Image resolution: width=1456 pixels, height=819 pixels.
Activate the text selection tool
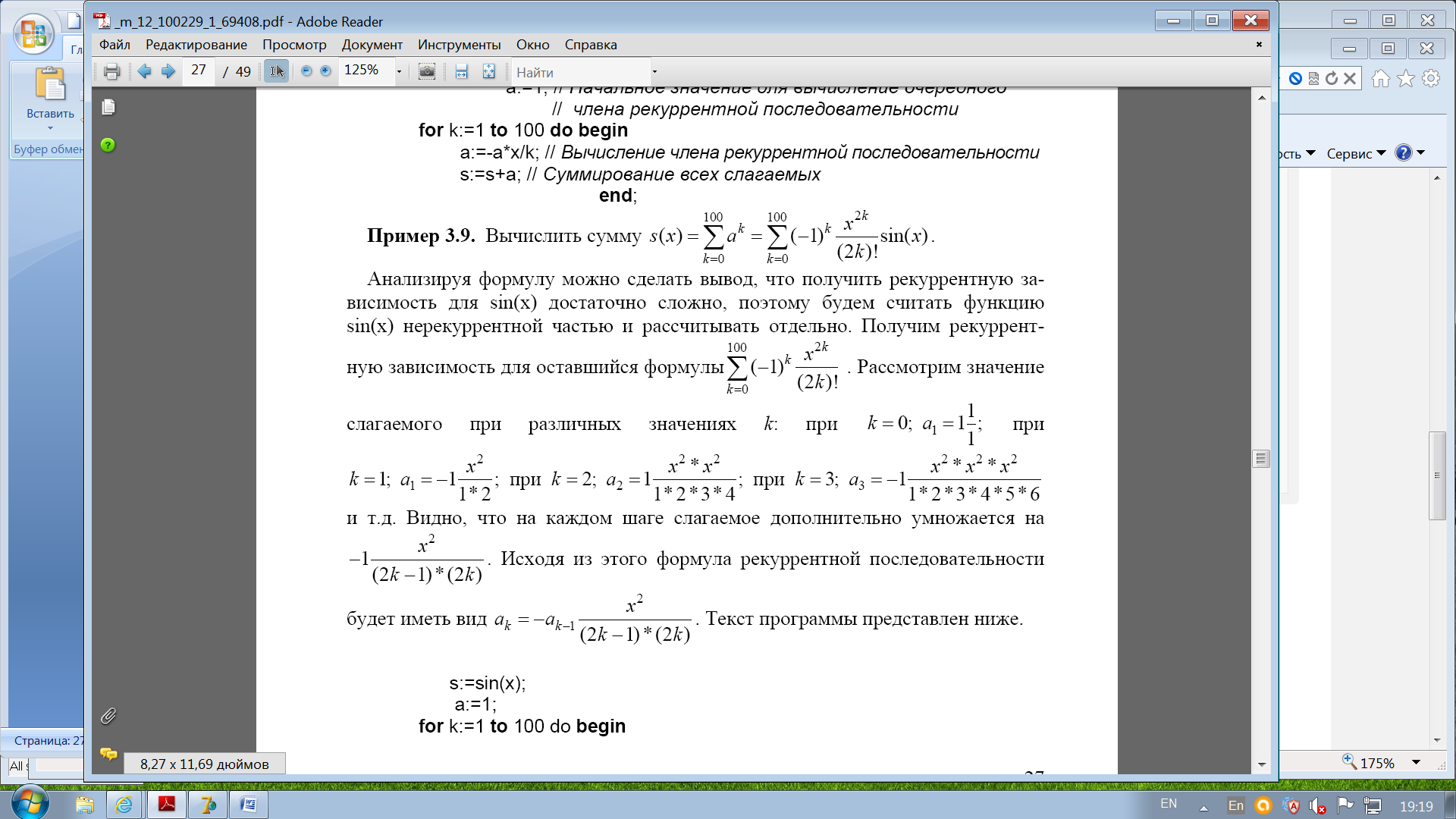click(276, 71)
